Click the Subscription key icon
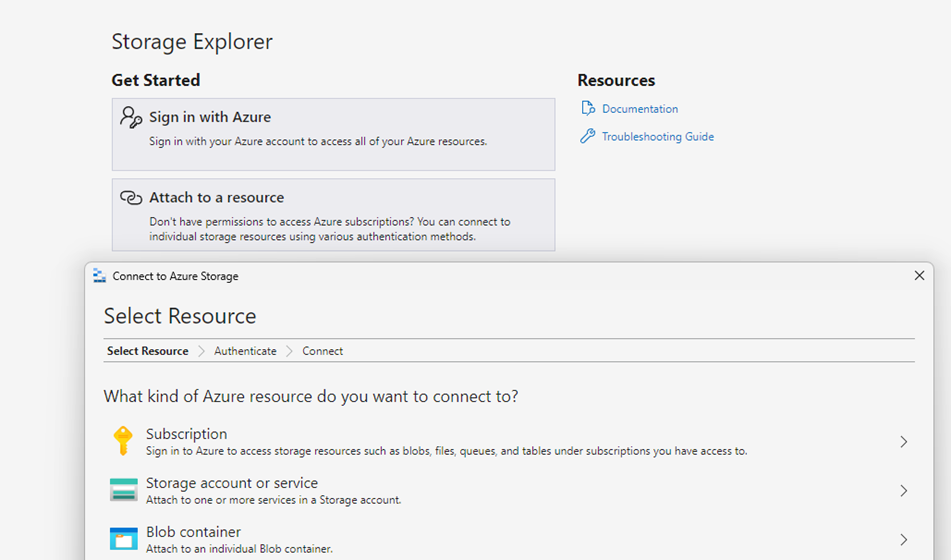This screenshot has height=560, width=951. 123,440
